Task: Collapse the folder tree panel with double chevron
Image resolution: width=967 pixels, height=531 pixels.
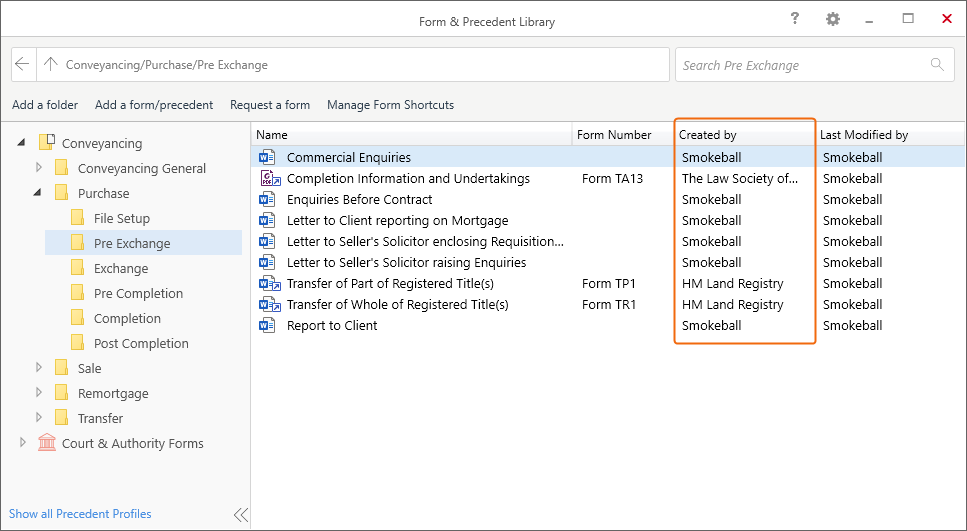Action: coord(241,514)
